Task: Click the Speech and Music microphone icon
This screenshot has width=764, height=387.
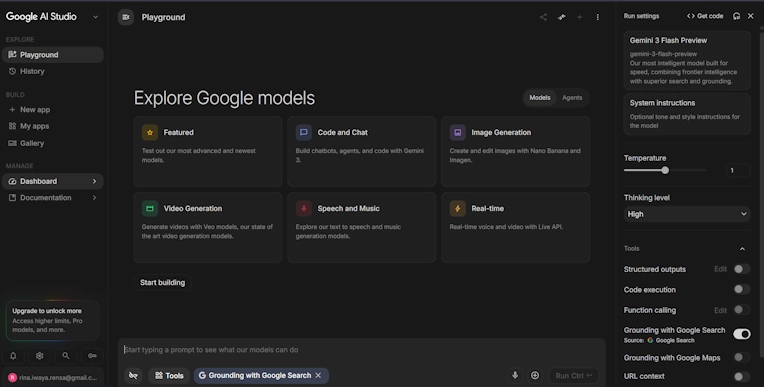Action: pyautogui.click(x=304, y=208)
